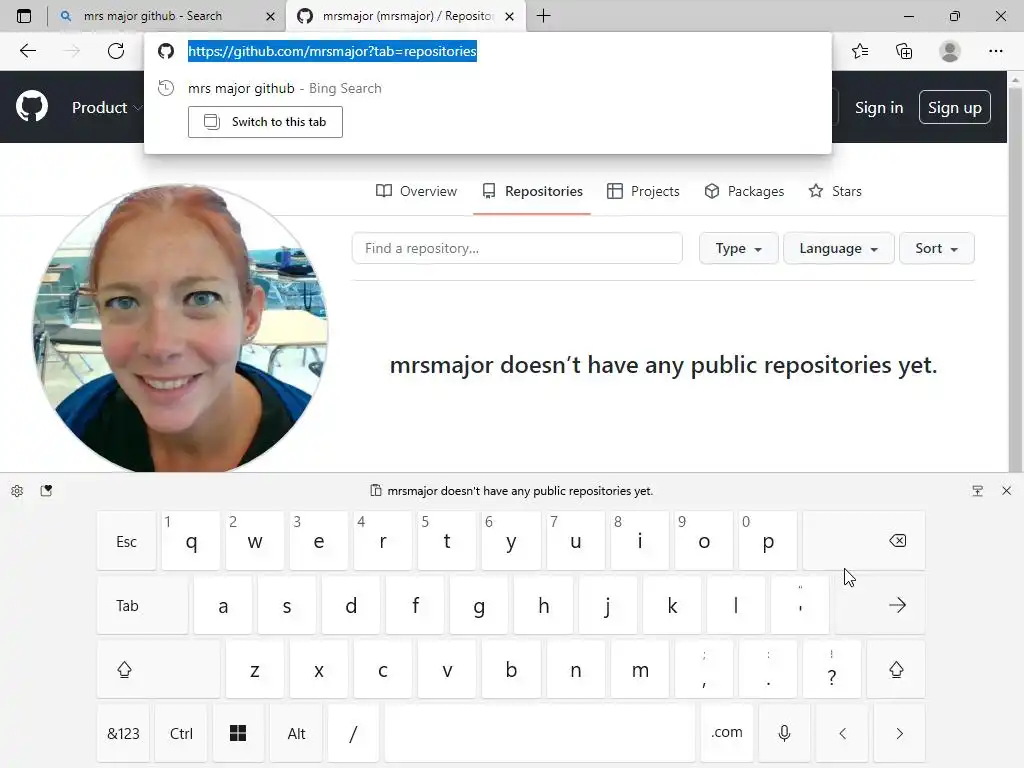Switch keyboard to &123 symbols layout
The image size is (1024, 768).
pos(123,733)
